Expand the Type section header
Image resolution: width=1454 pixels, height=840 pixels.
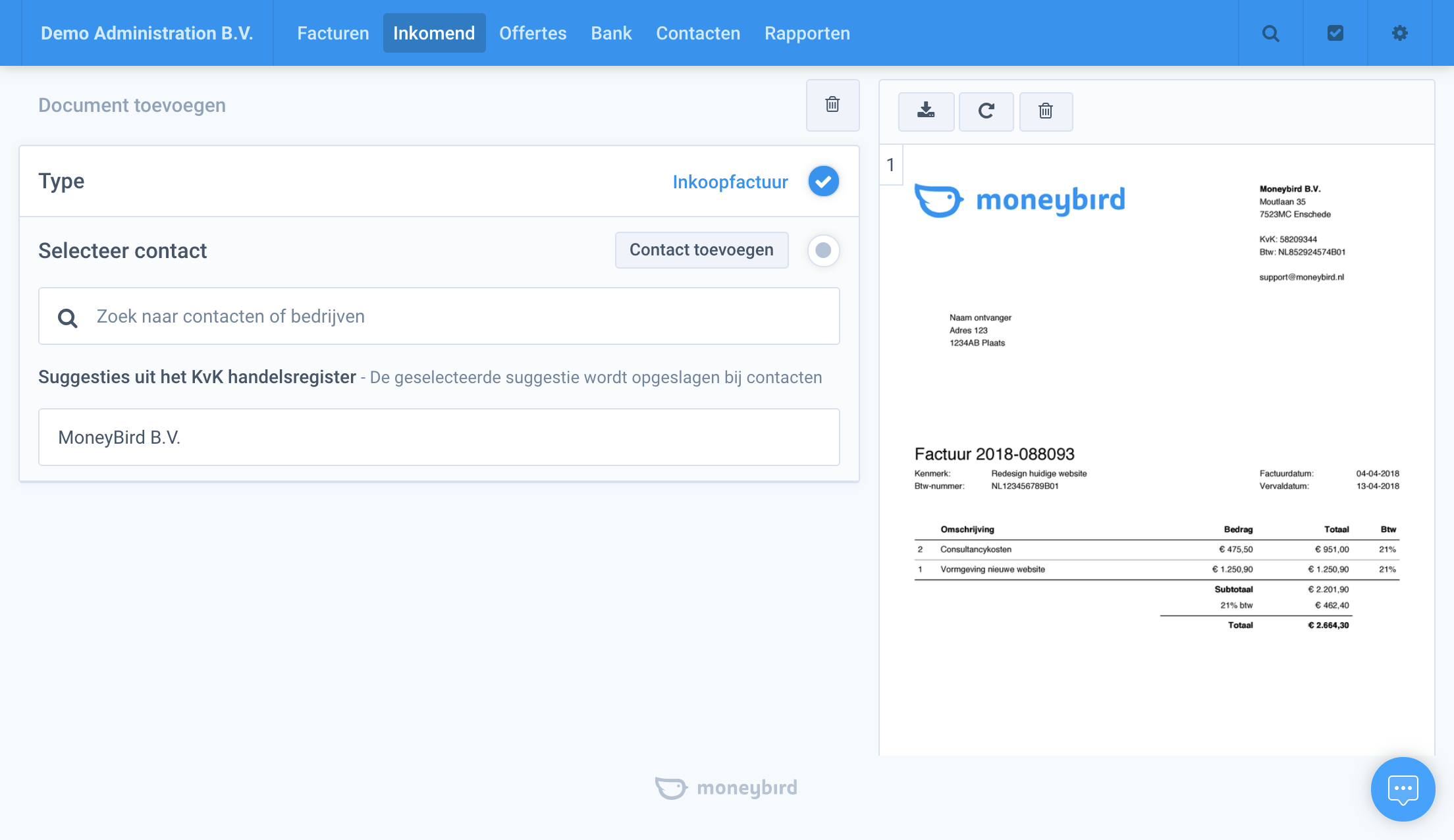[x=61, y=181]
